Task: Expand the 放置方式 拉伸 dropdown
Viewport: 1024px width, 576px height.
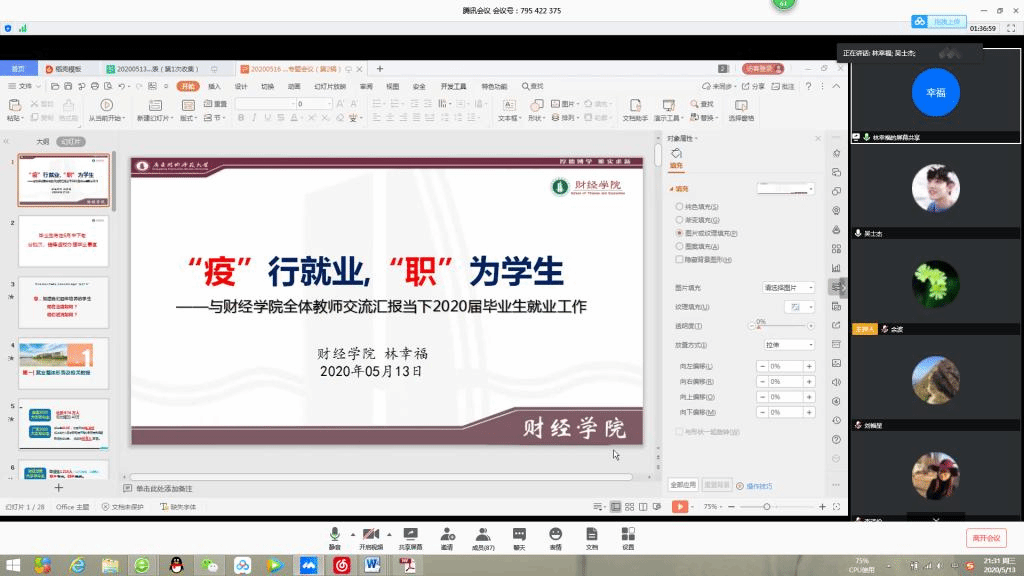Action: coord(788,345)
